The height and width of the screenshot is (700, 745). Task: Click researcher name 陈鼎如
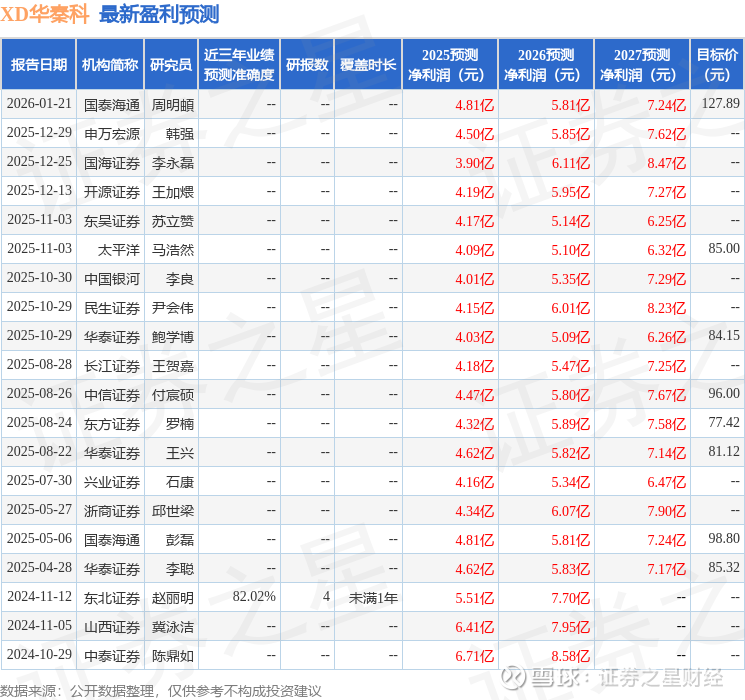173,656
